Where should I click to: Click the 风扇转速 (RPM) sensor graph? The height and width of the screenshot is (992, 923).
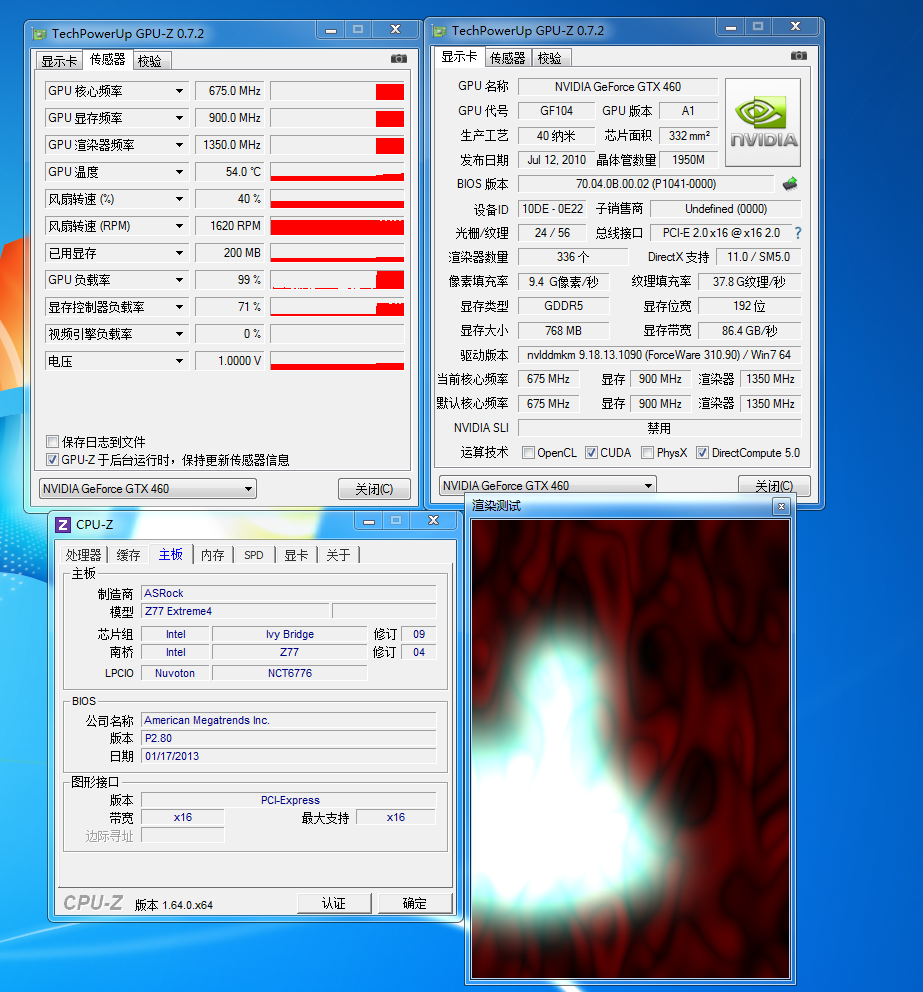[x=337, y=226]
